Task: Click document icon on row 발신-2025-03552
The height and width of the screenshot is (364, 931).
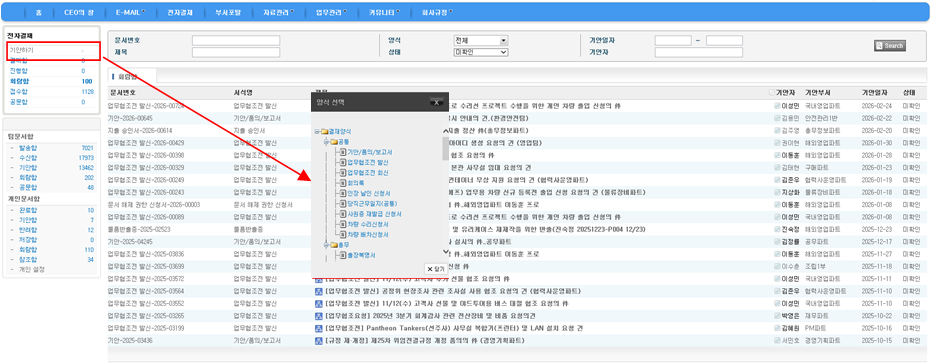Action: tap(318, 303)
